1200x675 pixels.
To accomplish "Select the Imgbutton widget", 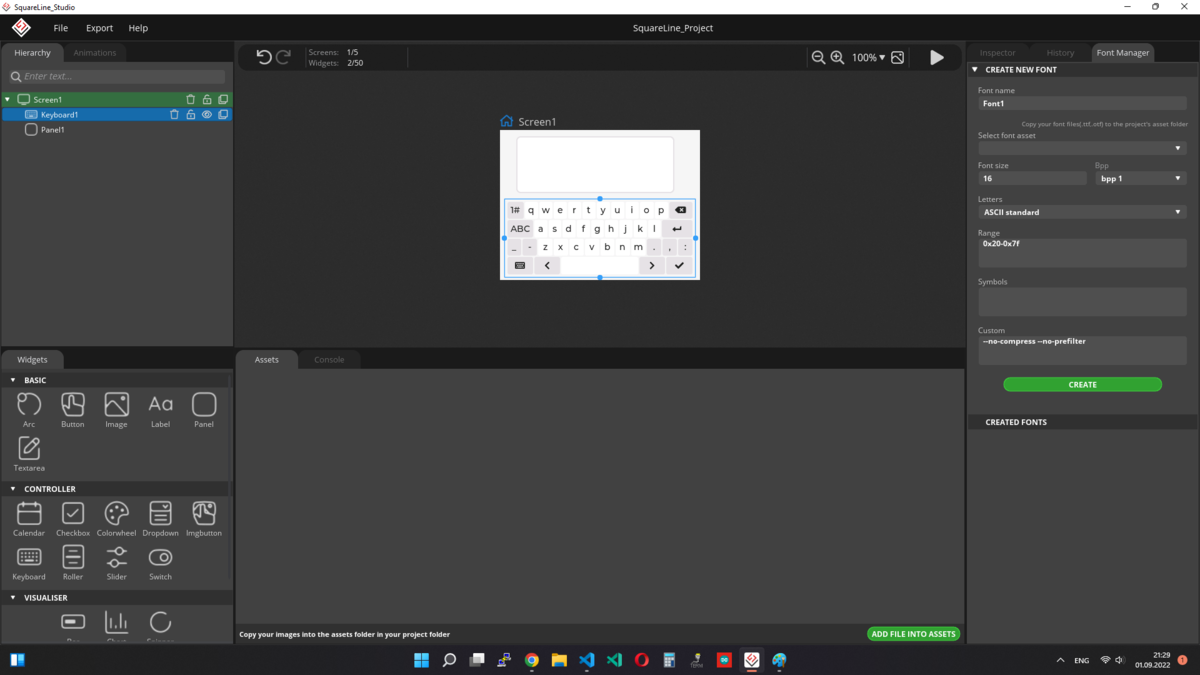I will [204, 519].
